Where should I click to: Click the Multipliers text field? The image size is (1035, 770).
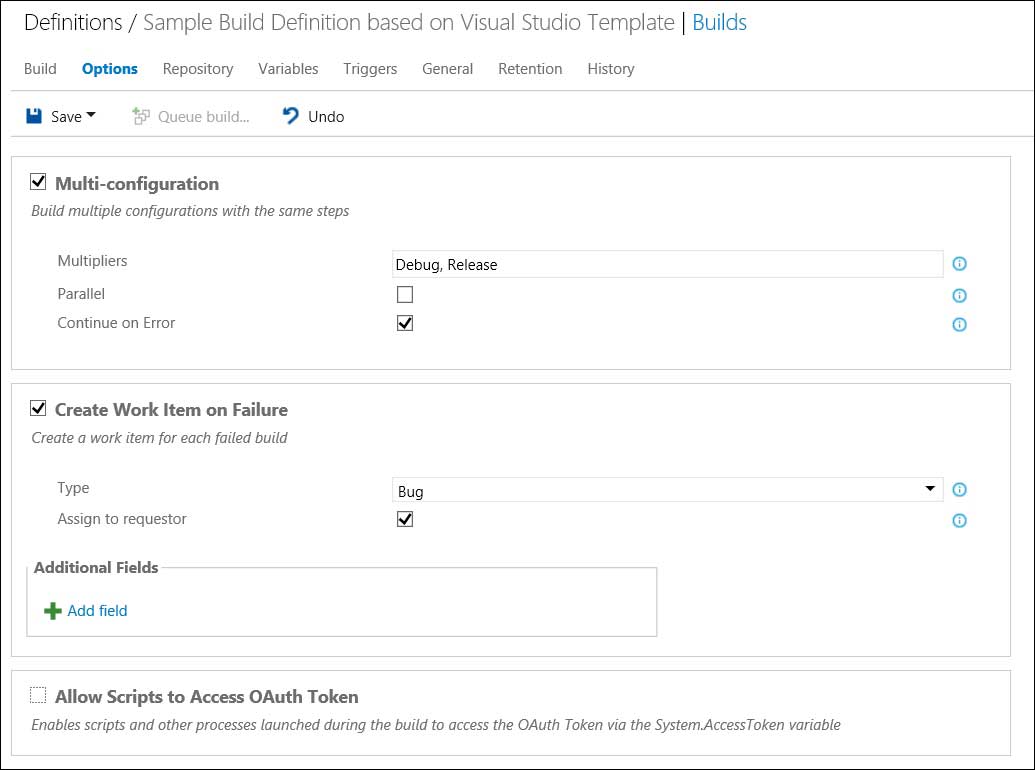(667, 264)
